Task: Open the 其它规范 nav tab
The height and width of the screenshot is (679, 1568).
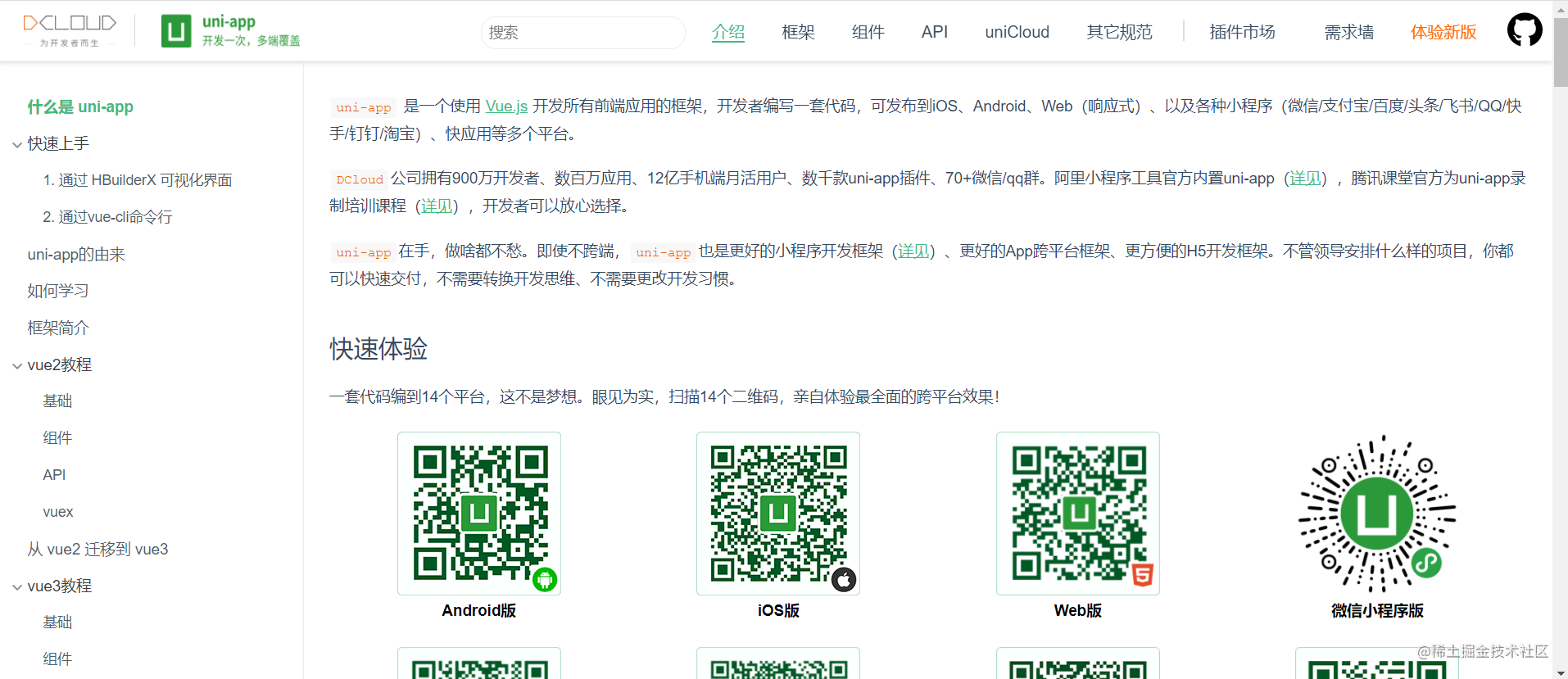Action: [x=1119, y=32]
